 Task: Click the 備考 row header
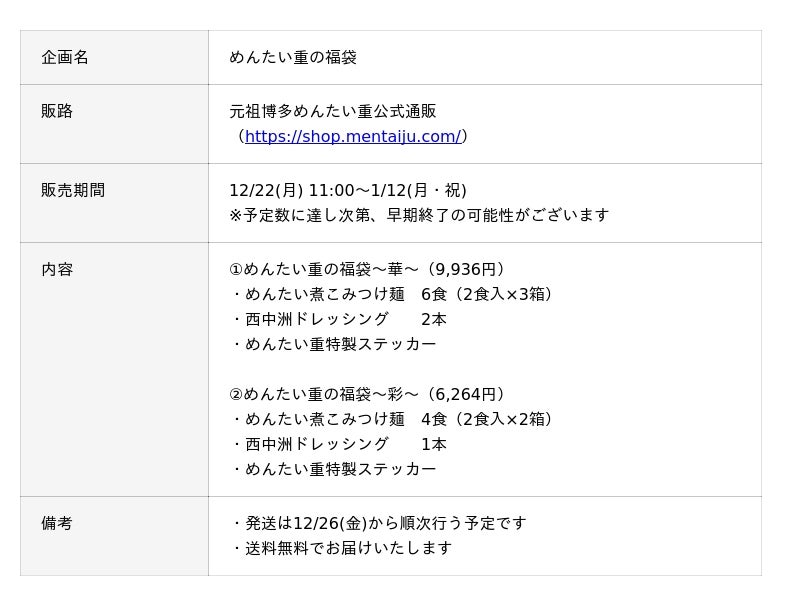[x=57, y=524]
